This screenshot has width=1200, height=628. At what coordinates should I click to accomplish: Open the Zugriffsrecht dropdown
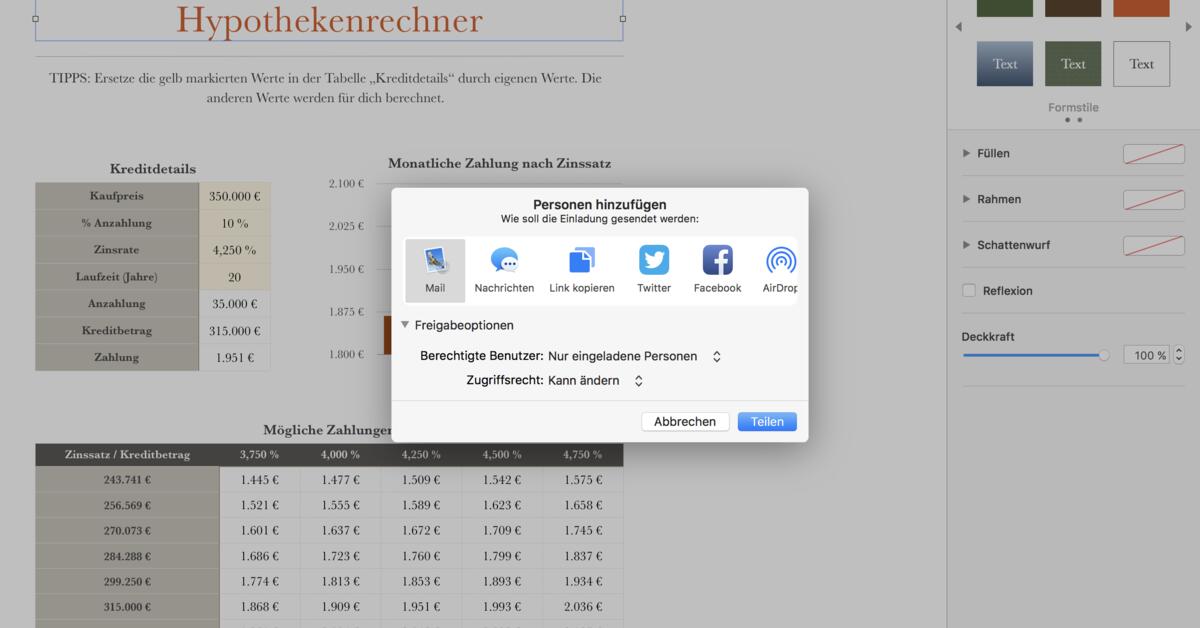point(638,379)
